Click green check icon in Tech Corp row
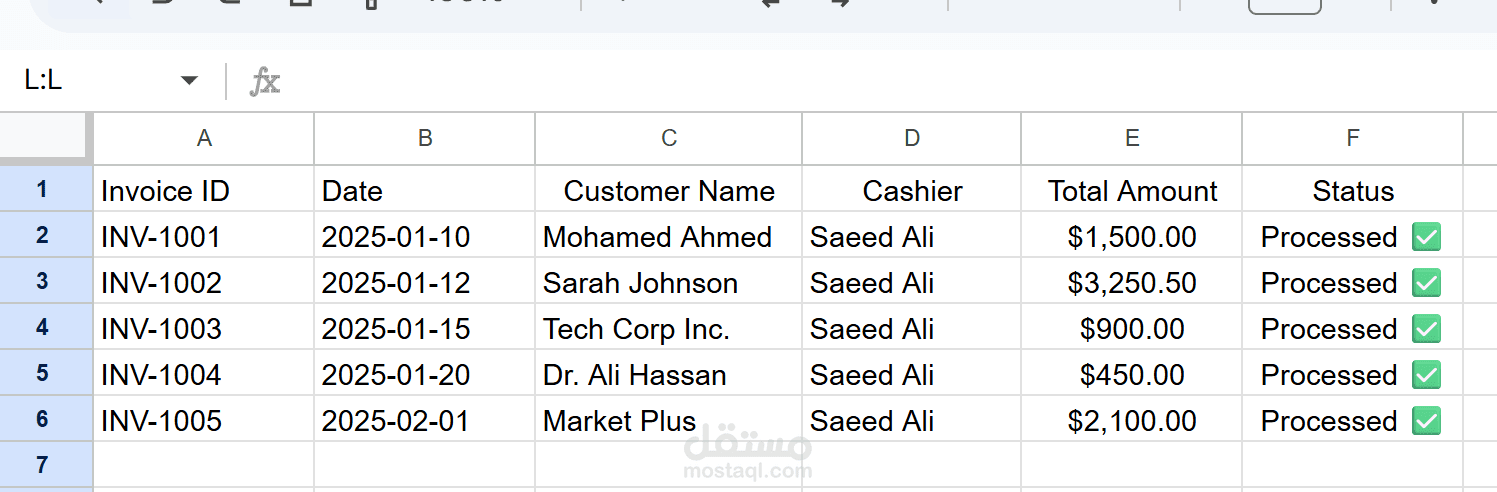1497x492 pixels. pyautogui.click(x=1426, y=329)
